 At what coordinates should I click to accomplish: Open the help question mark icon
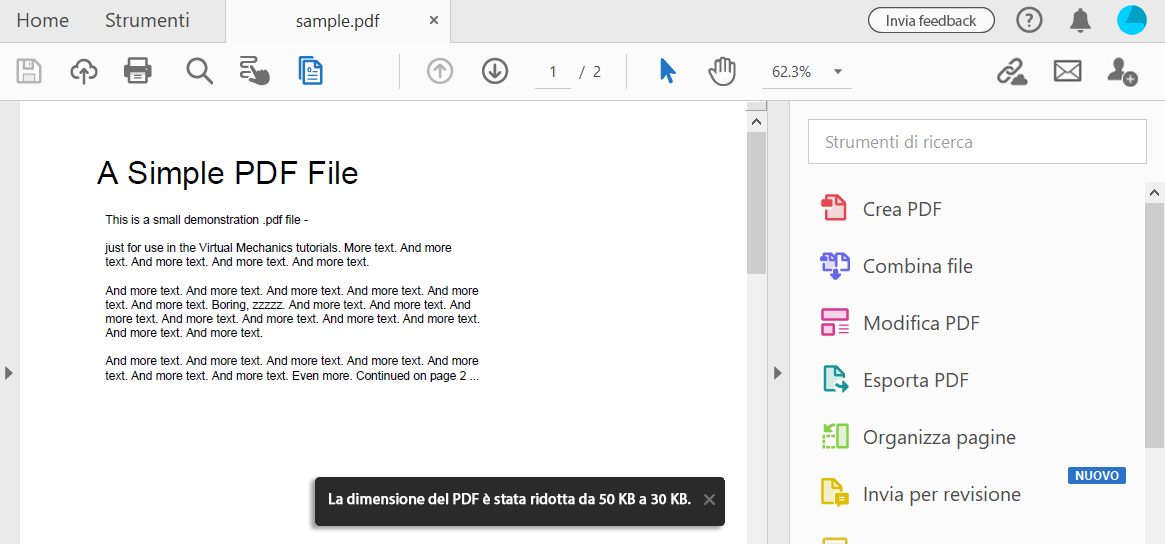click(1029, 21)
